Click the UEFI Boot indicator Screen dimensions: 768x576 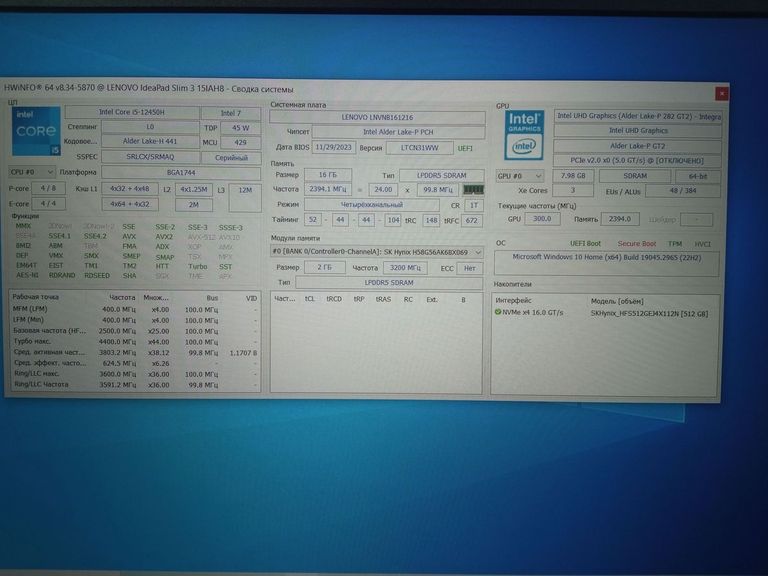coord(585,243)
